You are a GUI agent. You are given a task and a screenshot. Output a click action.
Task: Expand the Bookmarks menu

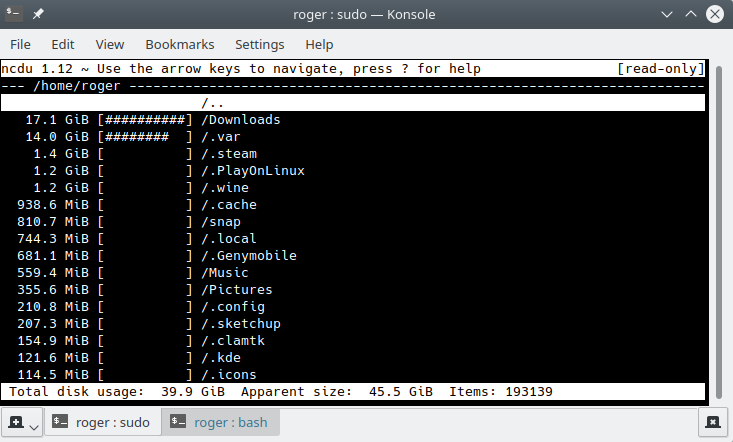[x=180, y=44]
